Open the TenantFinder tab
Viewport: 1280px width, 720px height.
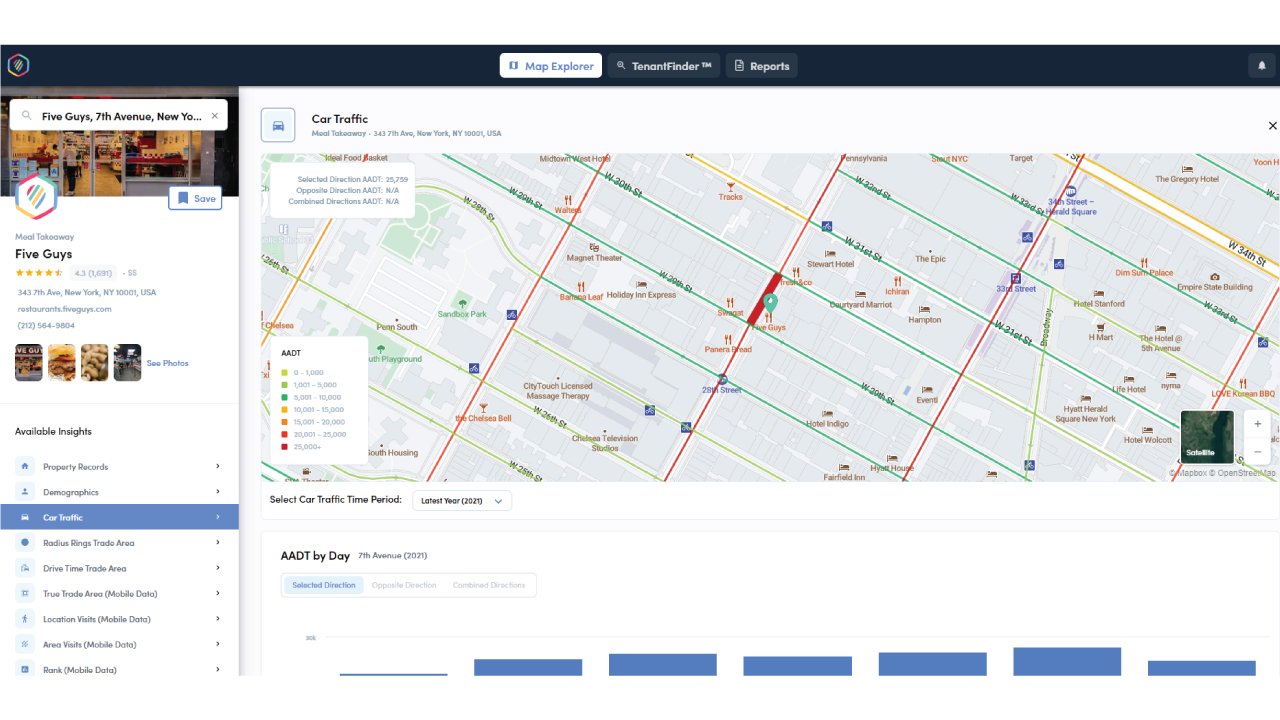coord(664,66)
